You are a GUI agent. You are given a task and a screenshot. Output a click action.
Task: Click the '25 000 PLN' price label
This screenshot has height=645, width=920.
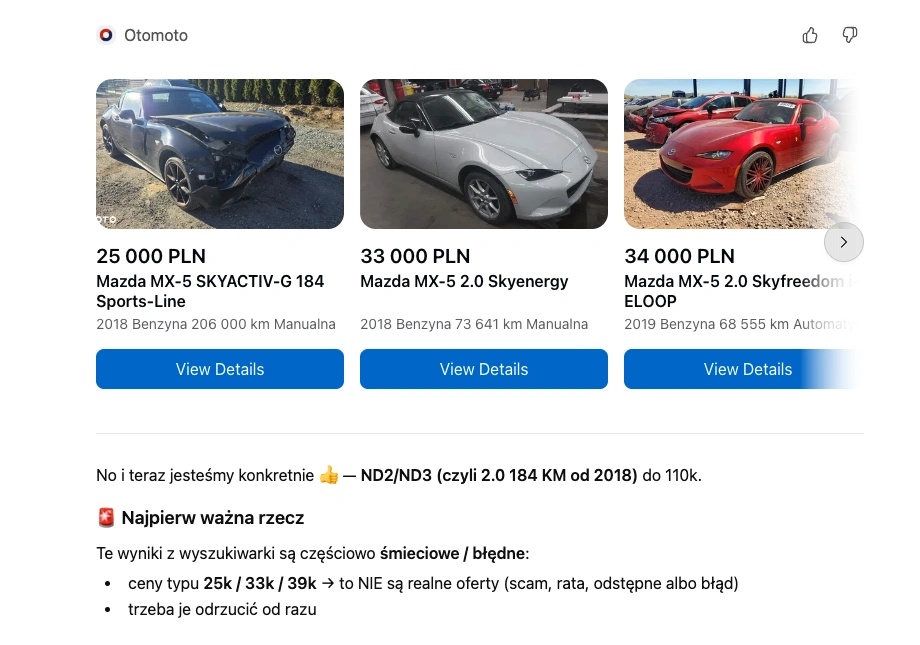tap(150, 256)
